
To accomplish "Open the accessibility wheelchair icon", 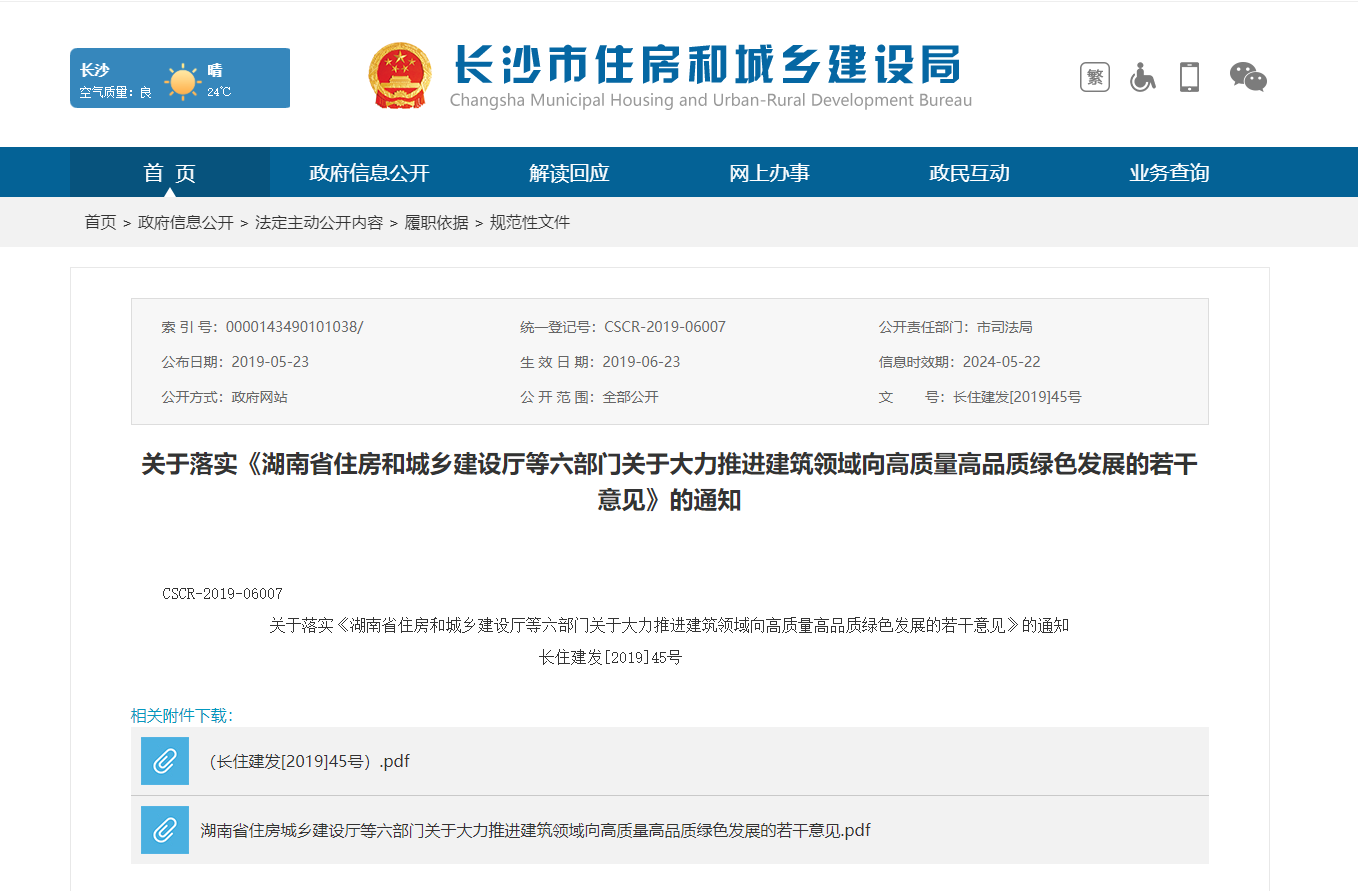I will (1142, 77).
